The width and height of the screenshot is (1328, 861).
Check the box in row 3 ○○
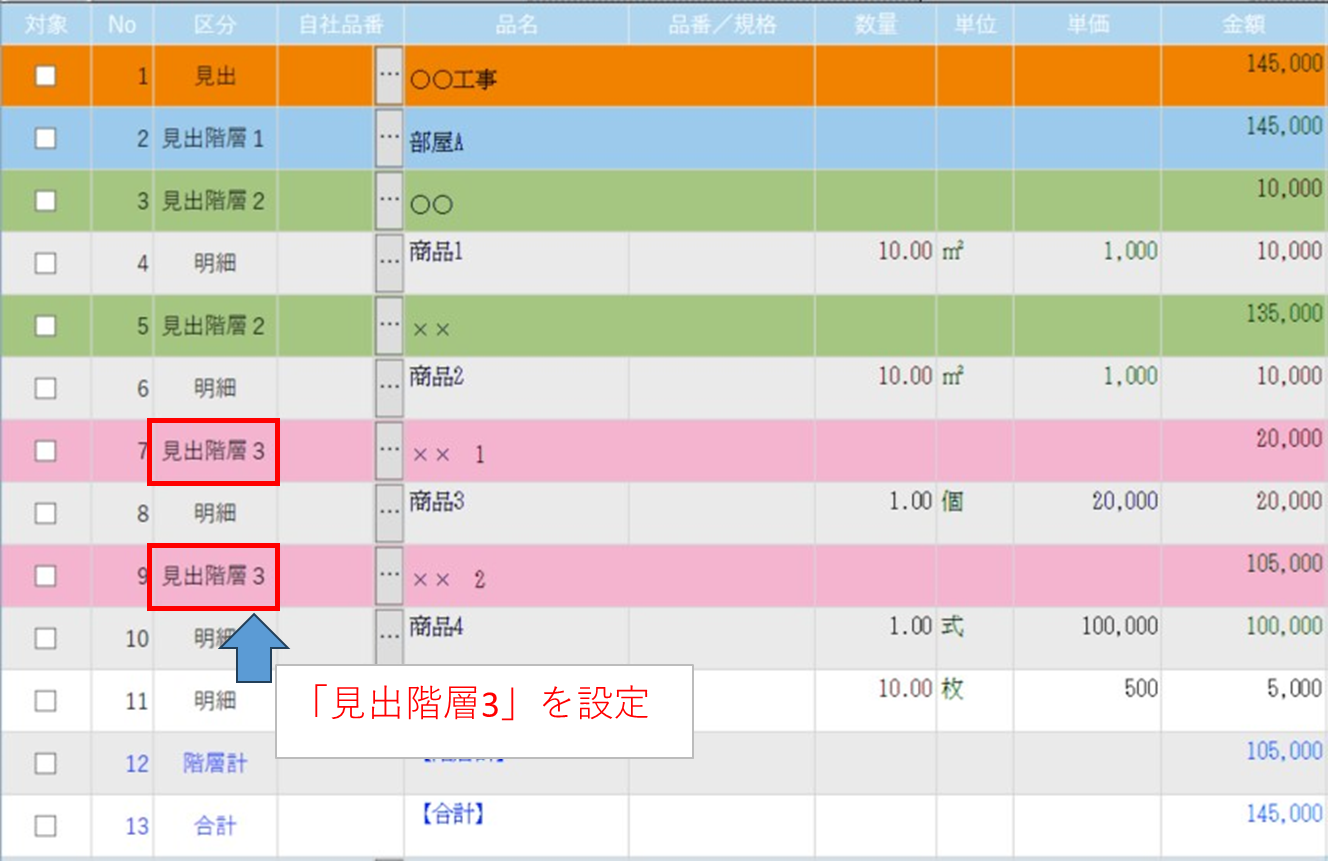[x=45, y=201]
